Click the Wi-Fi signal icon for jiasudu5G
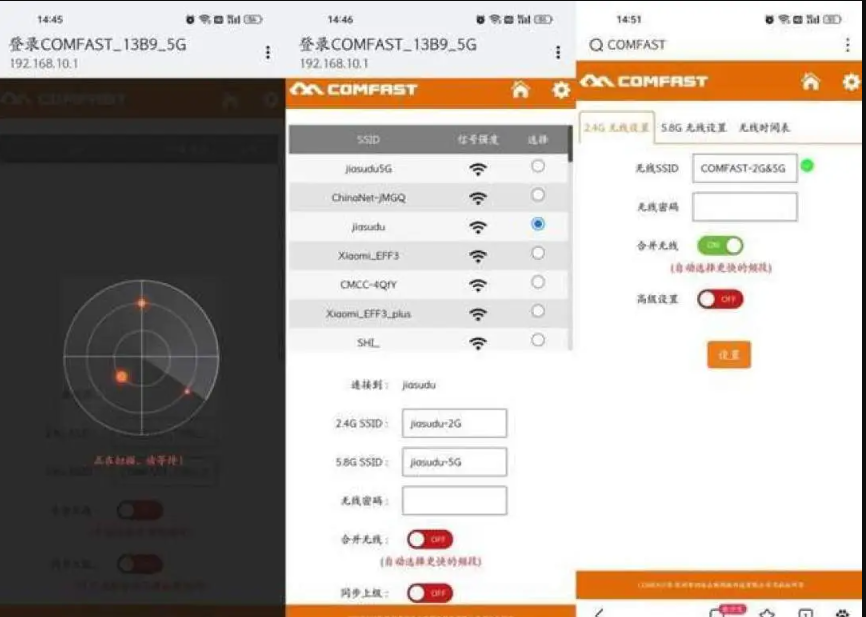The image size is (866, 617). coord(478,169)
